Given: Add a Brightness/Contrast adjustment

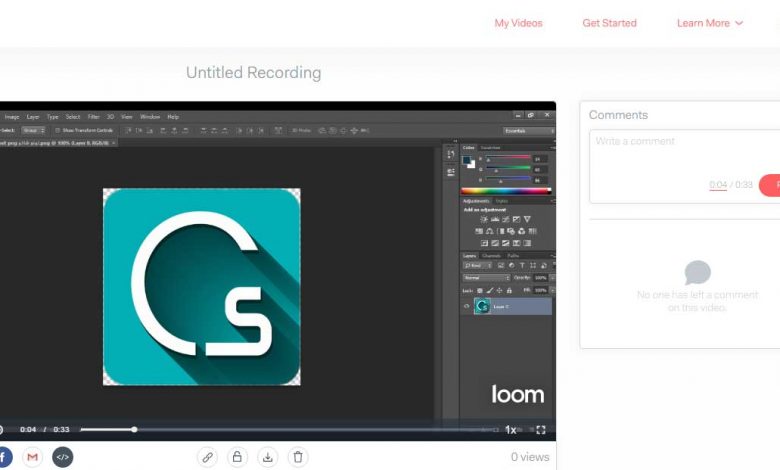Looking at the screenshot, I should pos(484,219).
